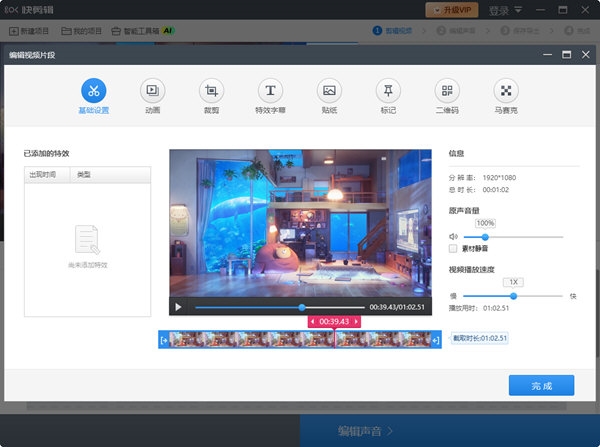600x447 pixels.
Task: Select the 基础设置 scissors icon
Action: pyautogui.click(x=93, y=90)
